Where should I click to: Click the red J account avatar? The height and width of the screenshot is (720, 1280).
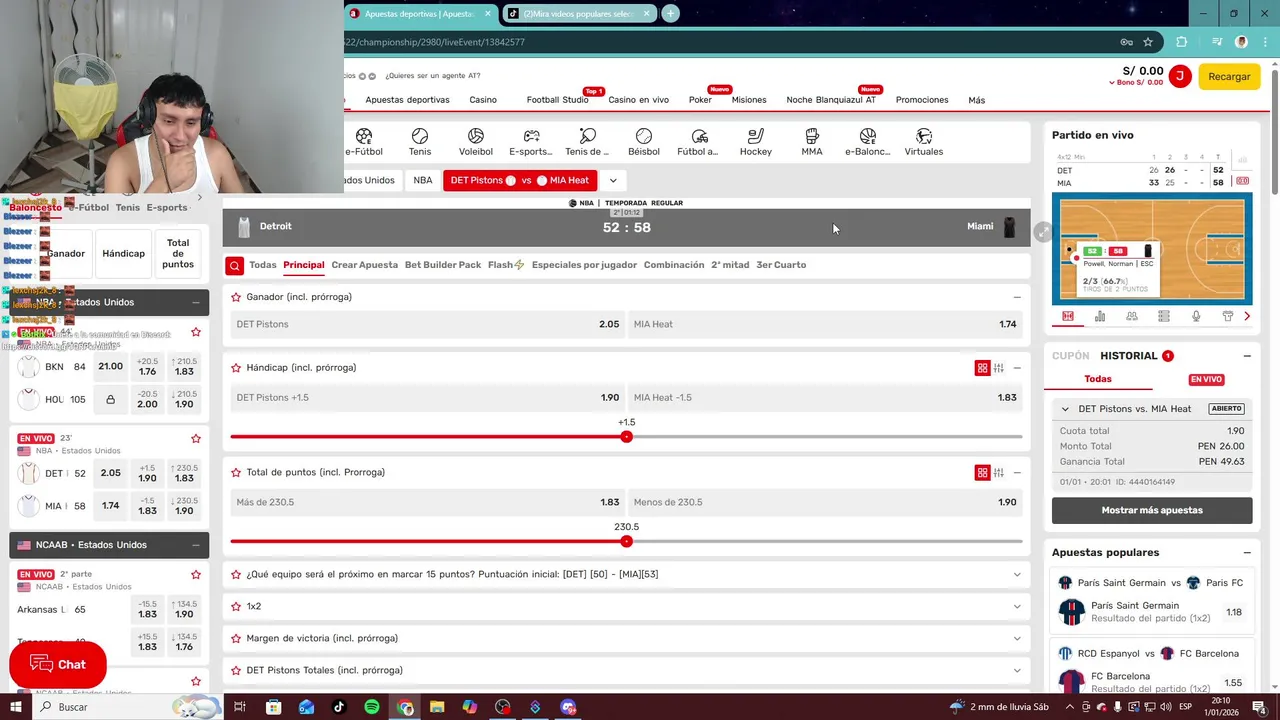(x=1180, y=76)
